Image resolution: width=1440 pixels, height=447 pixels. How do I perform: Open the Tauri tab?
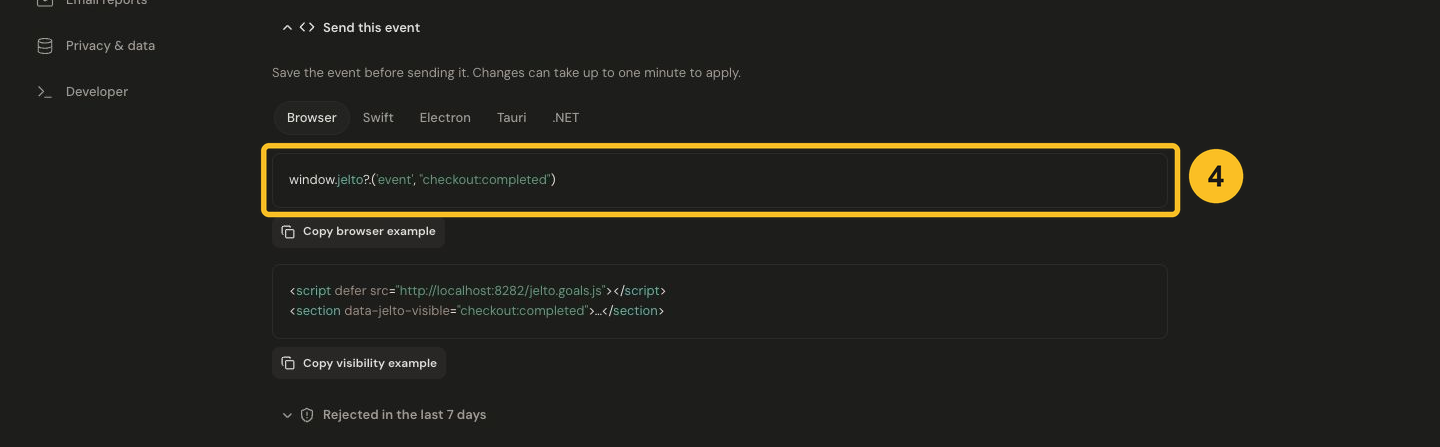pos(511,118)
